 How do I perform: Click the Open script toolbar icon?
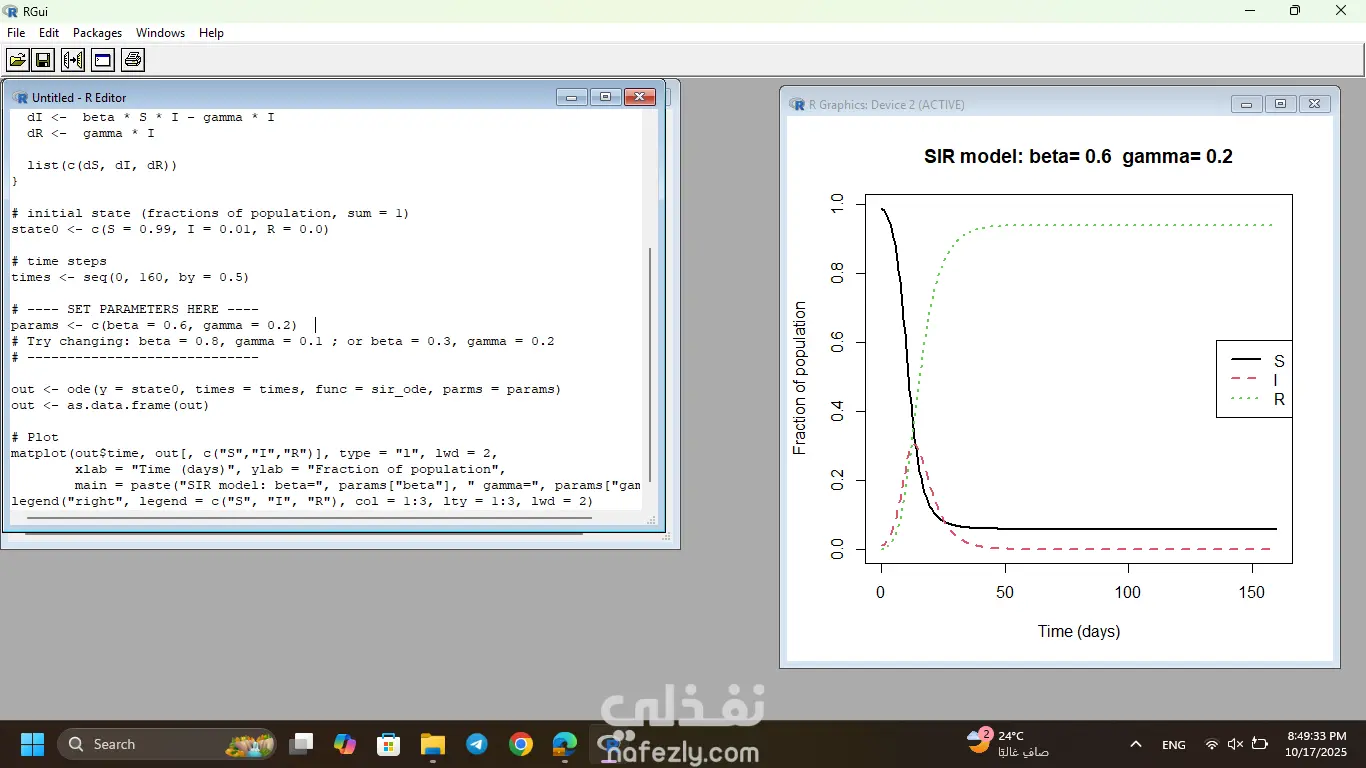point(17,60)
